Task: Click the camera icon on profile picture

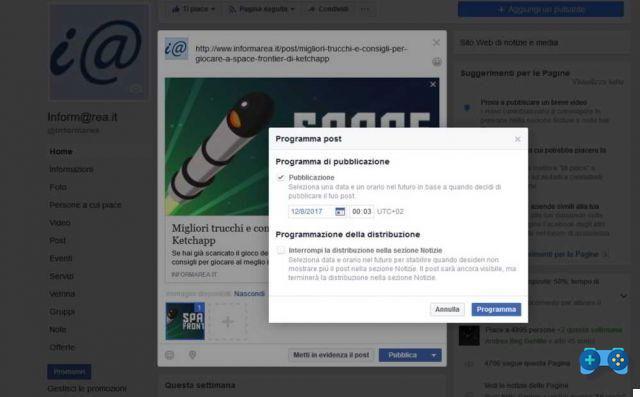Action: coord(136,89)
